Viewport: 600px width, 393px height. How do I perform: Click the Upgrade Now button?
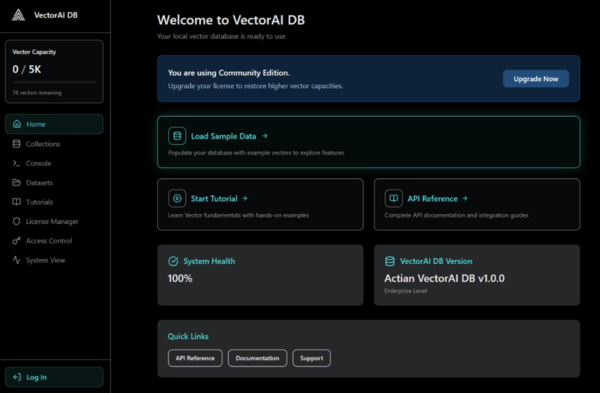click(536, 79)
